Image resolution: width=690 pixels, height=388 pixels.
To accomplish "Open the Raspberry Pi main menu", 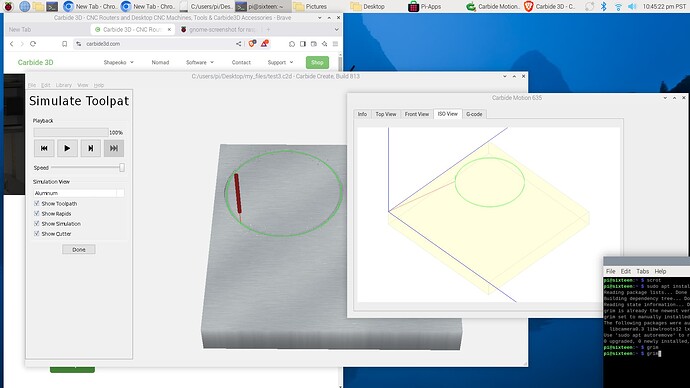I will 8,6.
